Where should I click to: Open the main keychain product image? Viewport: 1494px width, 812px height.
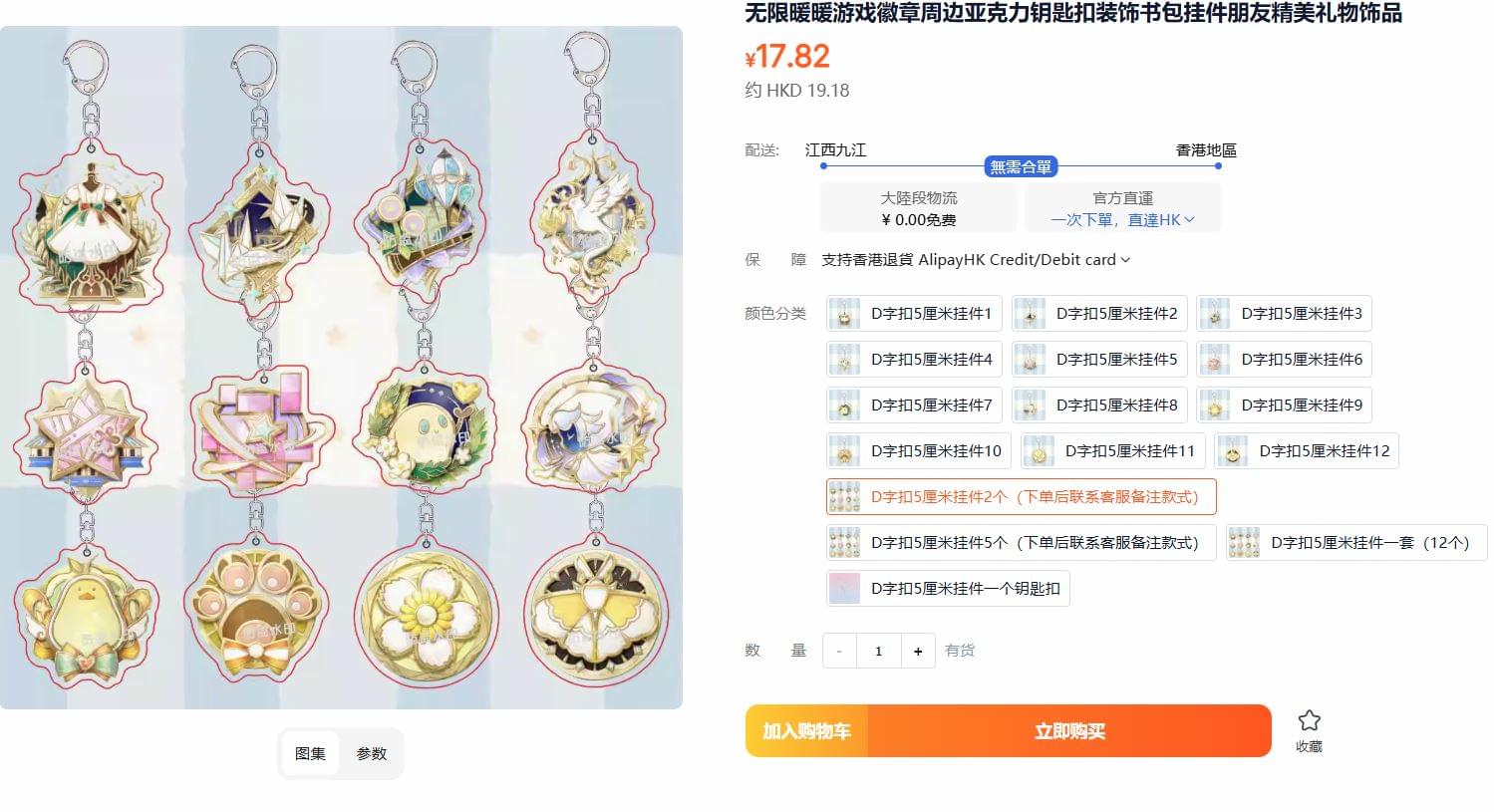(341, 368)
